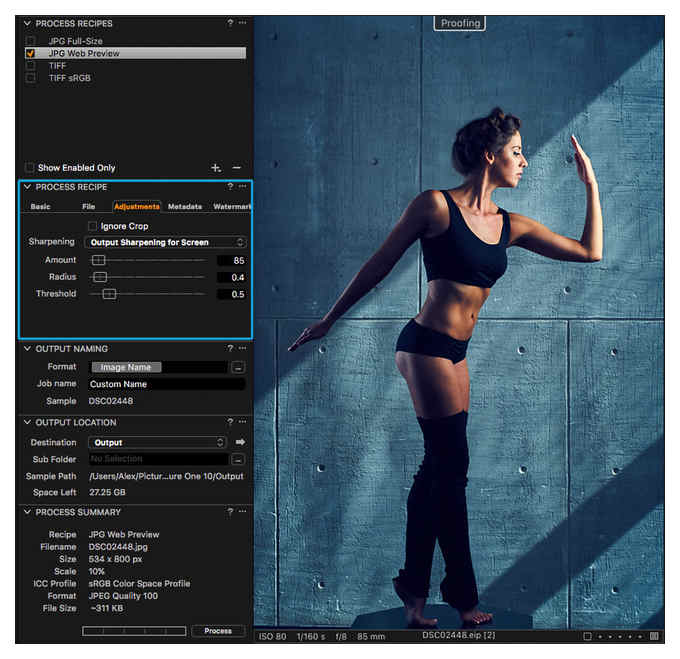
Task: Toggle Show Enabled Only checkbox
Action: click(29, 167)
